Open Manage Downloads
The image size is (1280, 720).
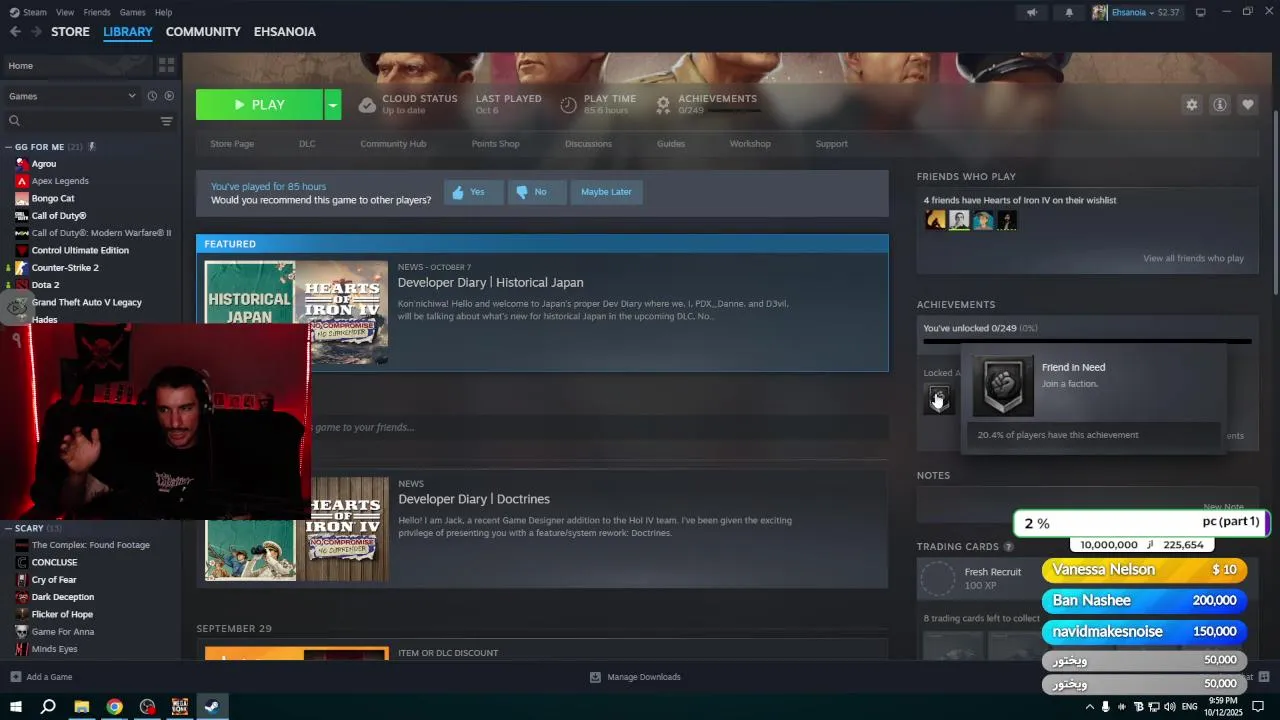[635, 677]
